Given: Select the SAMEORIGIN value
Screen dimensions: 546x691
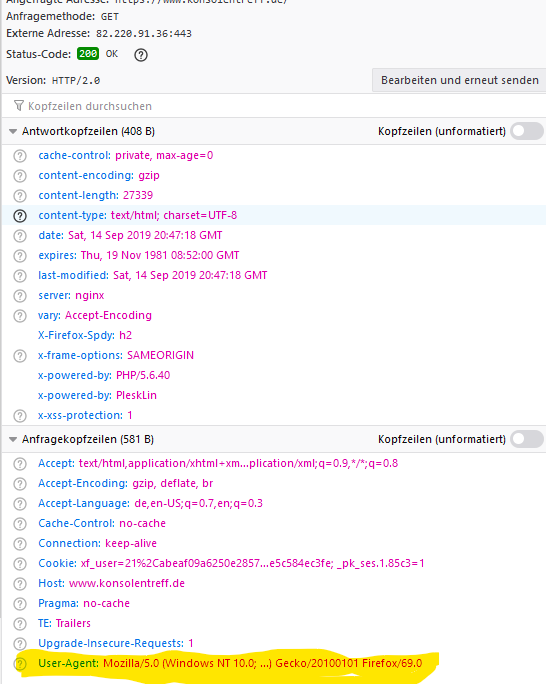Looking at the screenshot, I should click(160, 355).
